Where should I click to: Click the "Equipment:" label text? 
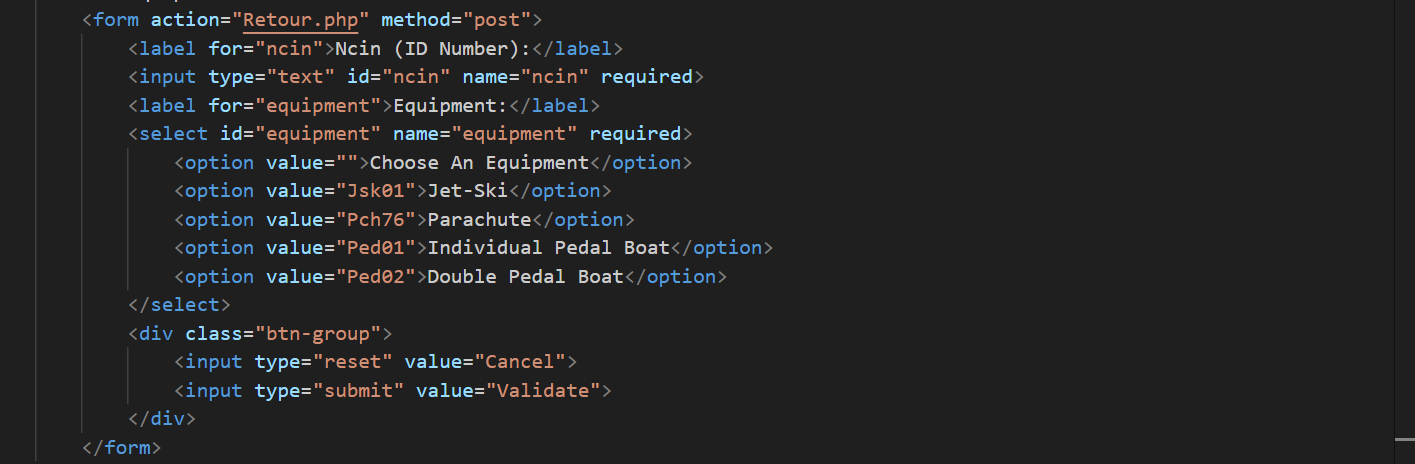pyautogui.click(x=450, y=105)
